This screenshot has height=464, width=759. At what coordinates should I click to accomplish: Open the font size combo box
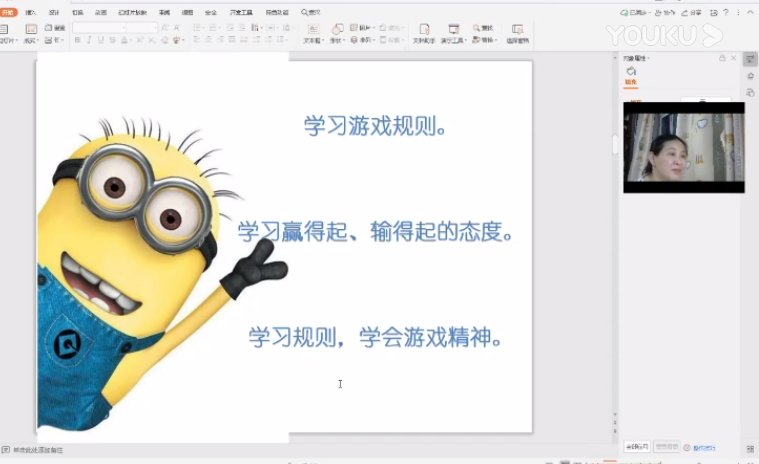point(143,28)
